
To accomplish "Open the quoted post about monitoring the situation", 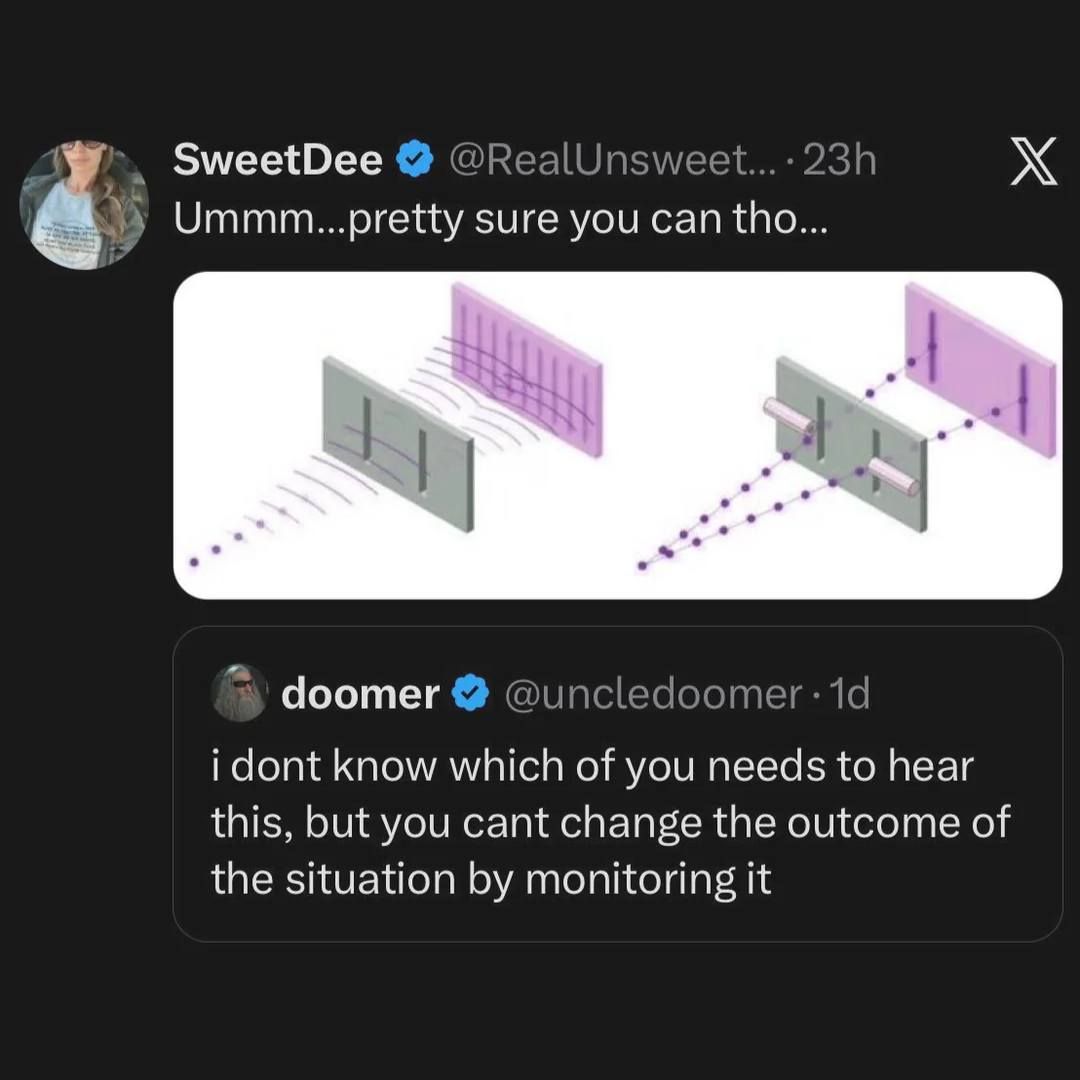I will pos(610,823).
